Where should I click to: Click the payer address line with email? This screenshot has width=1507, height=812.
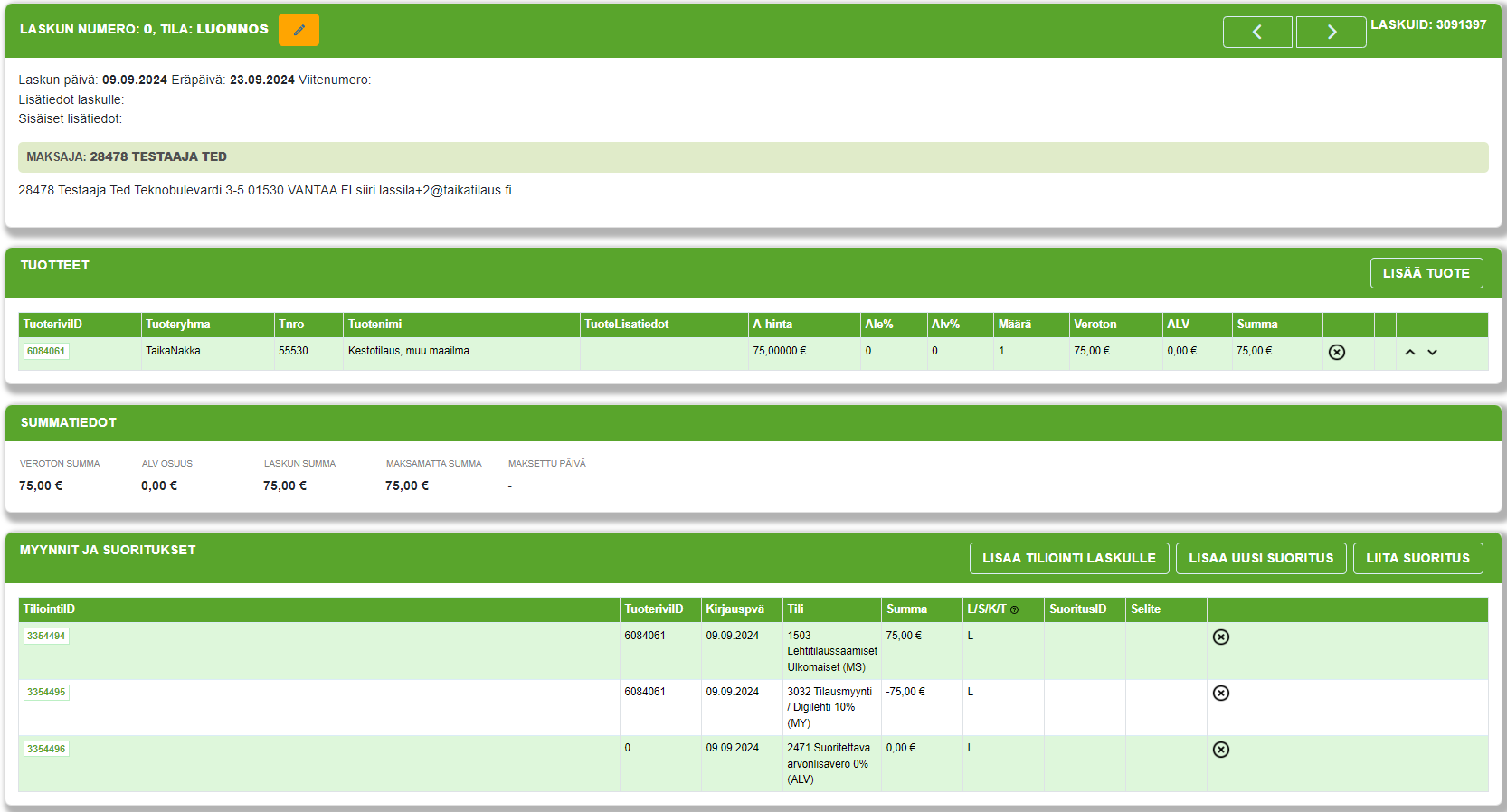click(x=265, y=190)
